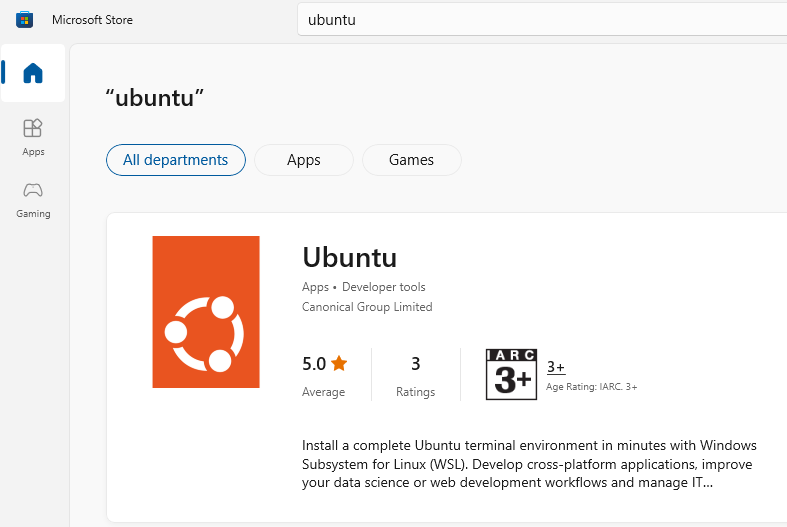This screenshot has height=527, width=787.
Task: Click the Age Rating: IARC. 3+ text
Action: 591,387
